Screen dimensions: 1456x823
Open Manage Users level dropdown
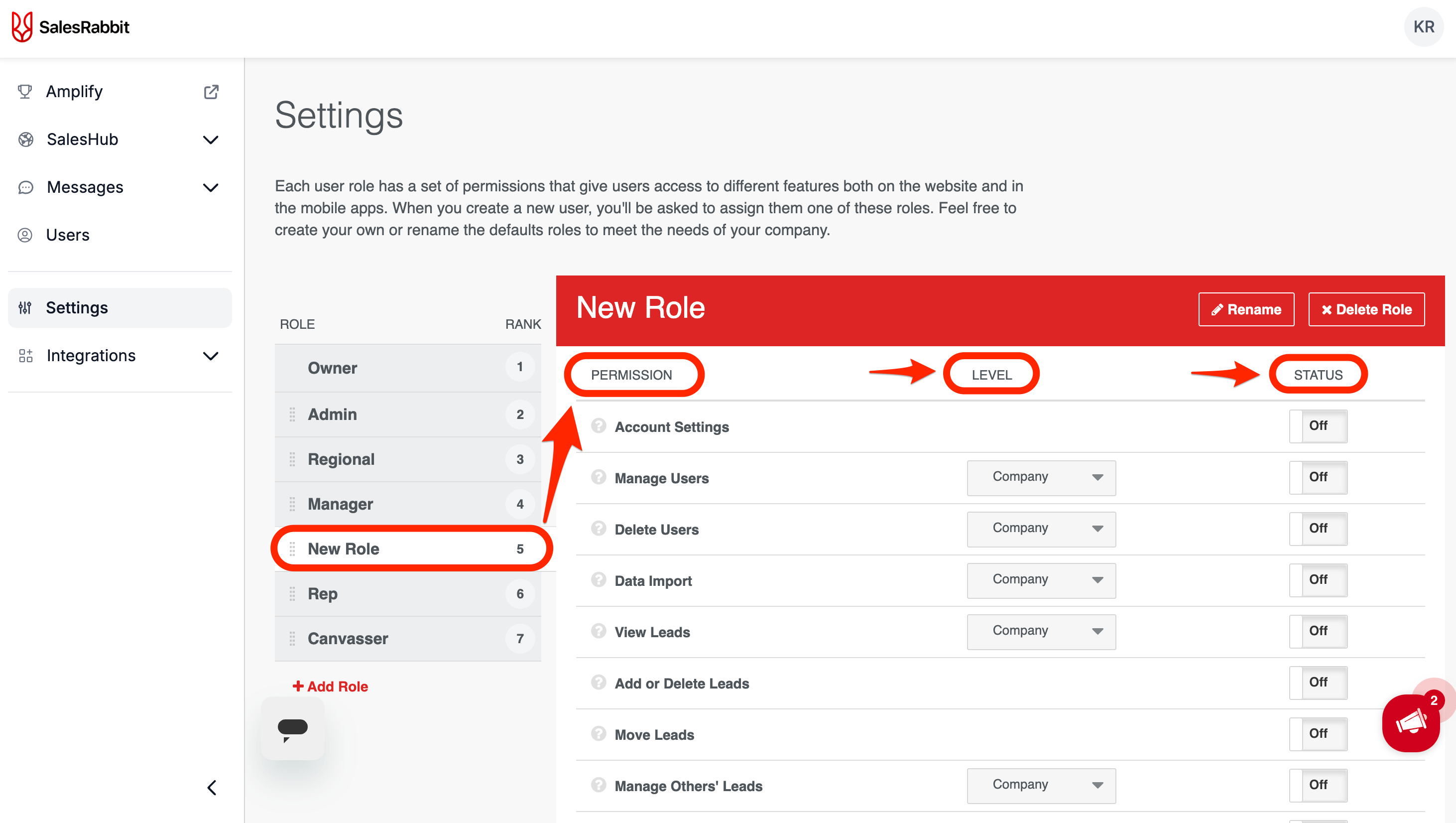click(x=1041, y=477)
